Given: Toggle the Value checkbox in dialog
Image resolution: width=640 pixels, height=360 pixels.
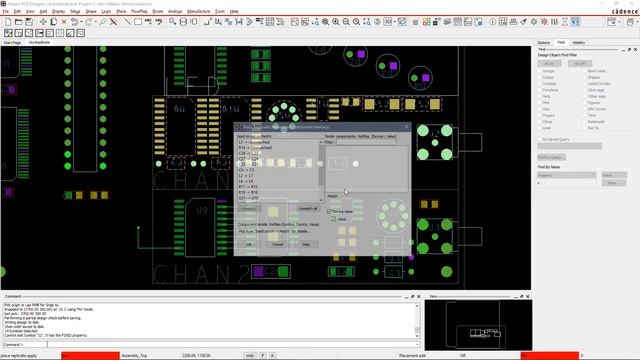Looking at the screenshot, I should point(333,219).
